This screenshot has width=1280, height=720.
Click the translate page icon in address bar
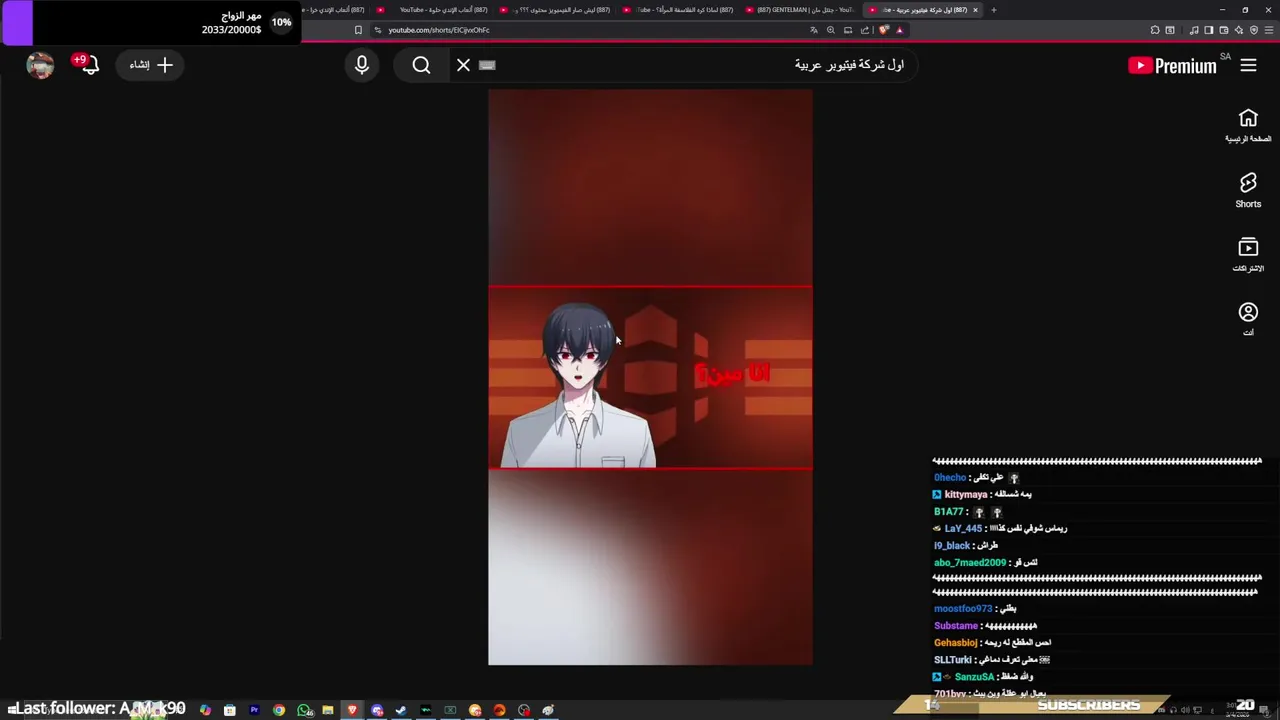pos(814,30)
